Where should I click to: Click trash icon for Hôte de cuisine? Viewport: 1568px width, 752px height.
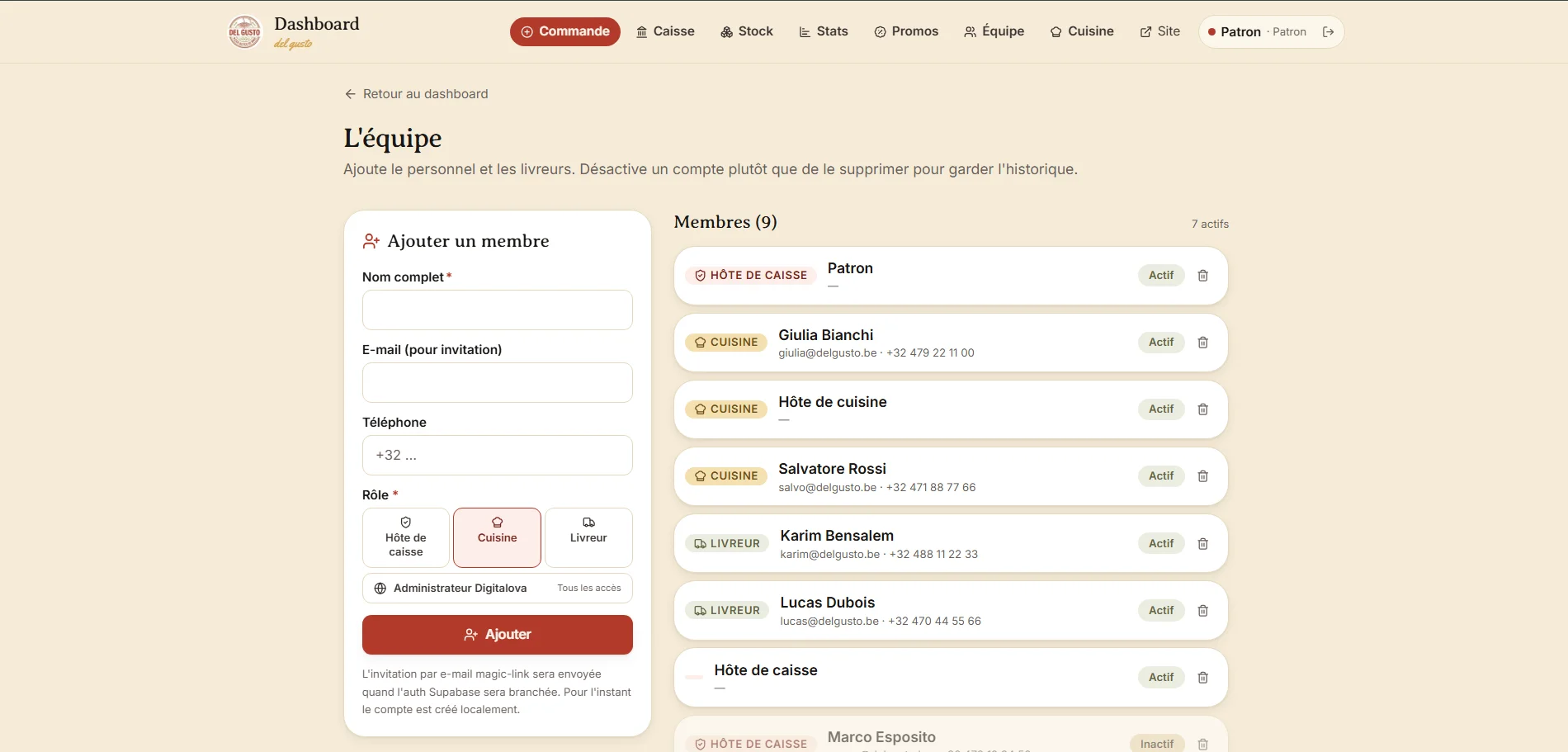1202,409
